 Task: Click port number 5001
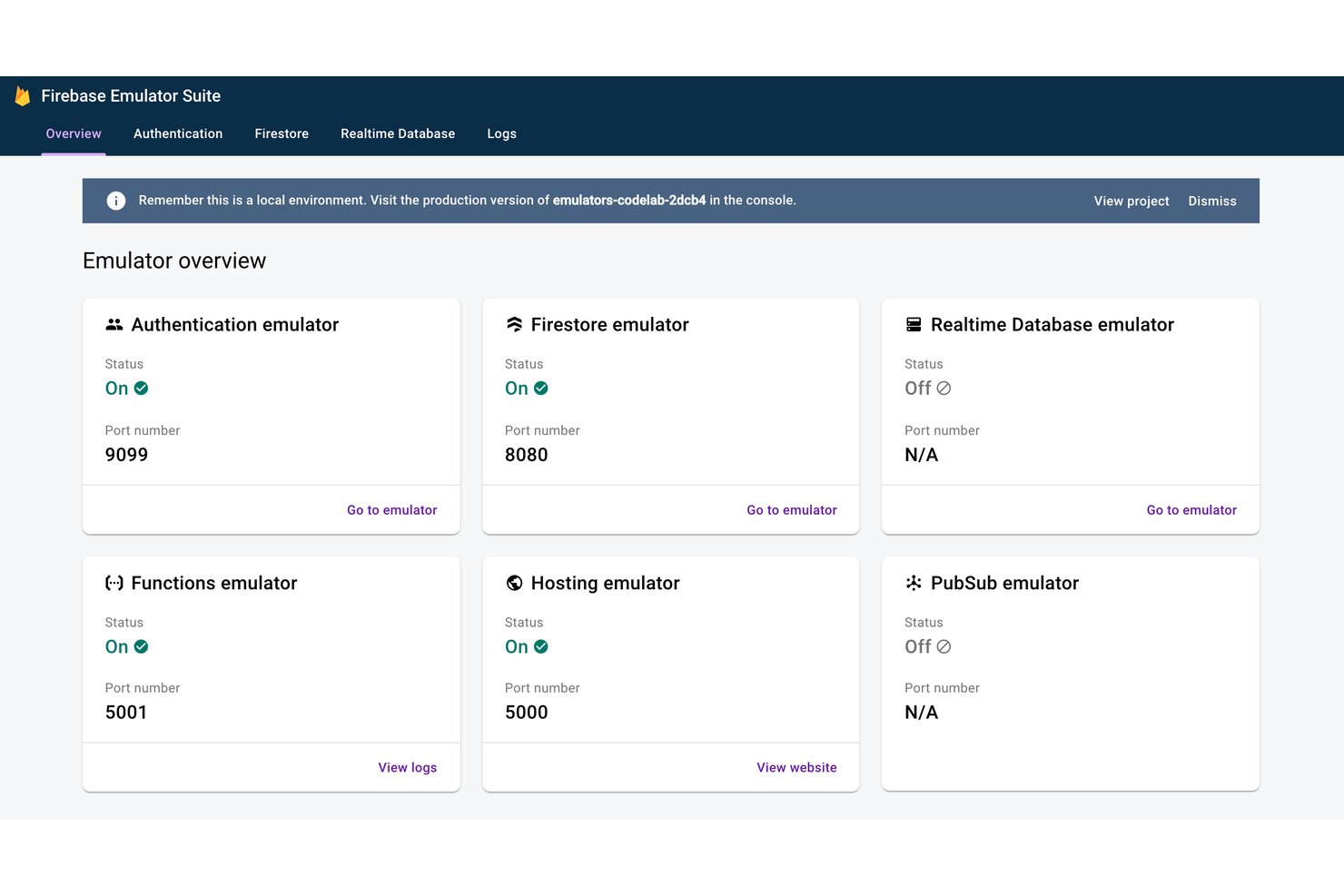[126, 713]
